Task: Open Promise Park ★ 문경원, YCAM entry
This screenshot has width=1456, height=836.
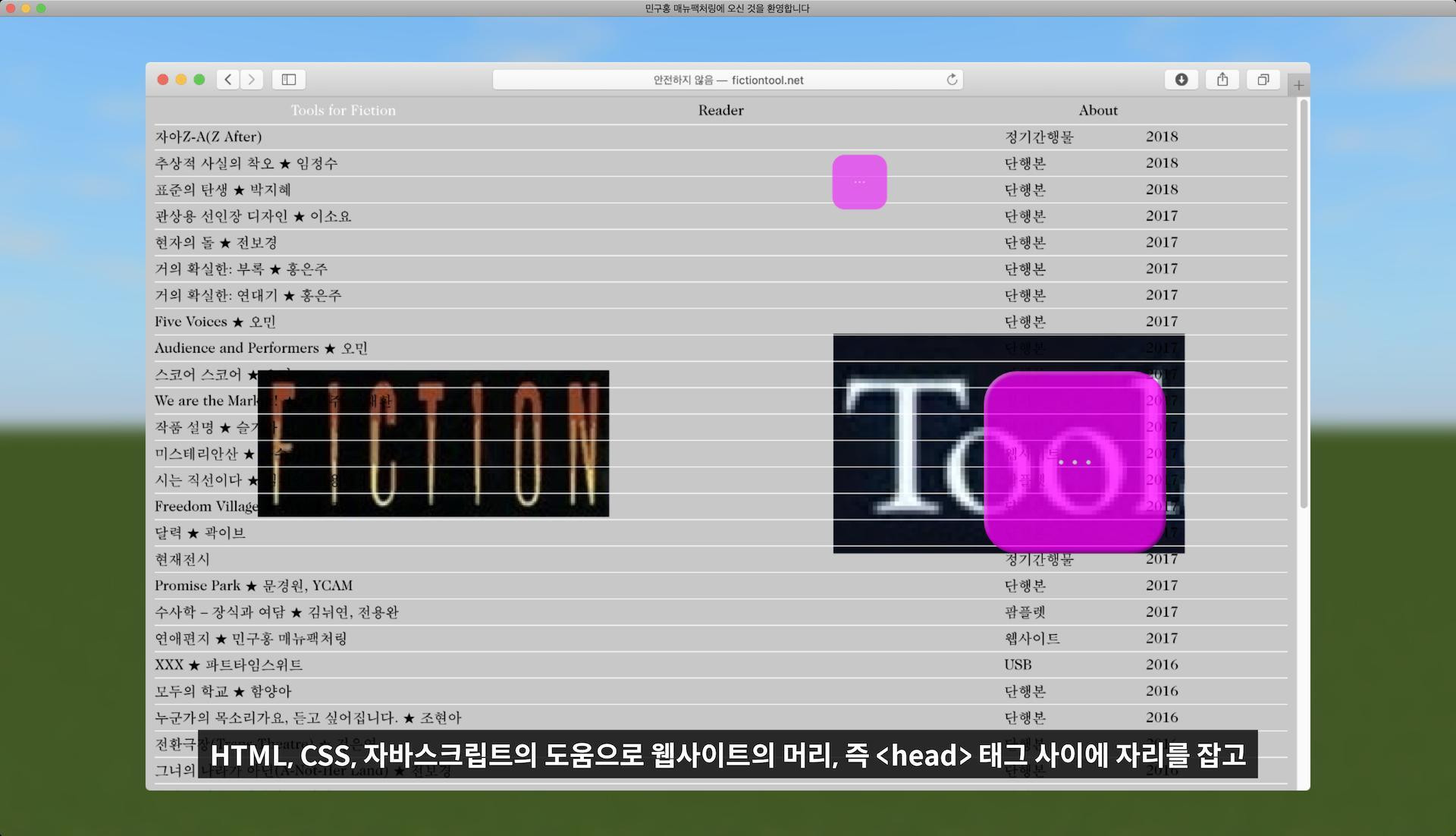Action: [254, 586]
